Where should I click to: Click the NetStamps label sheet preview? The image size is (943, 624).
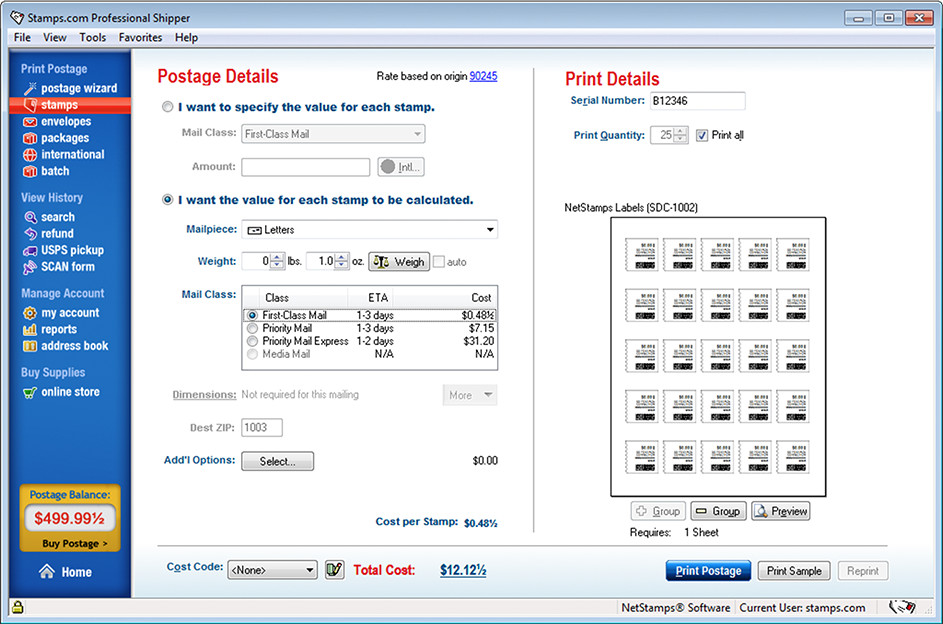pyautogui.click(x=718, y=357)
